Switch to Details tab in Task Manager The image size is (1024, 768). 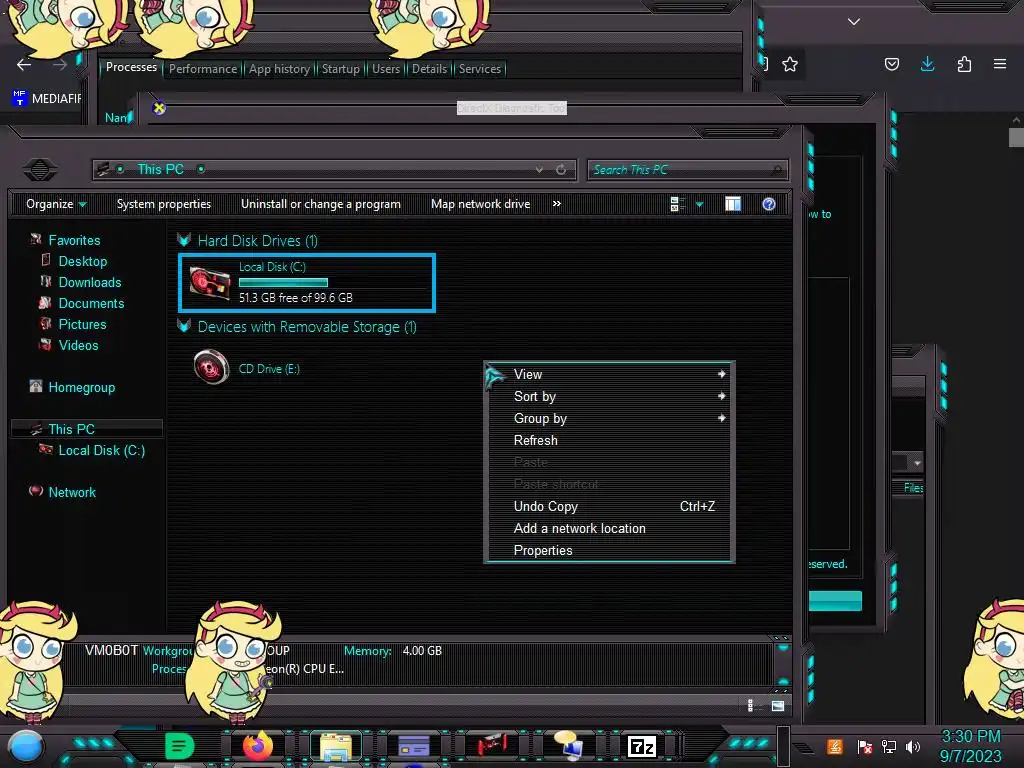(x=429, y=69)
